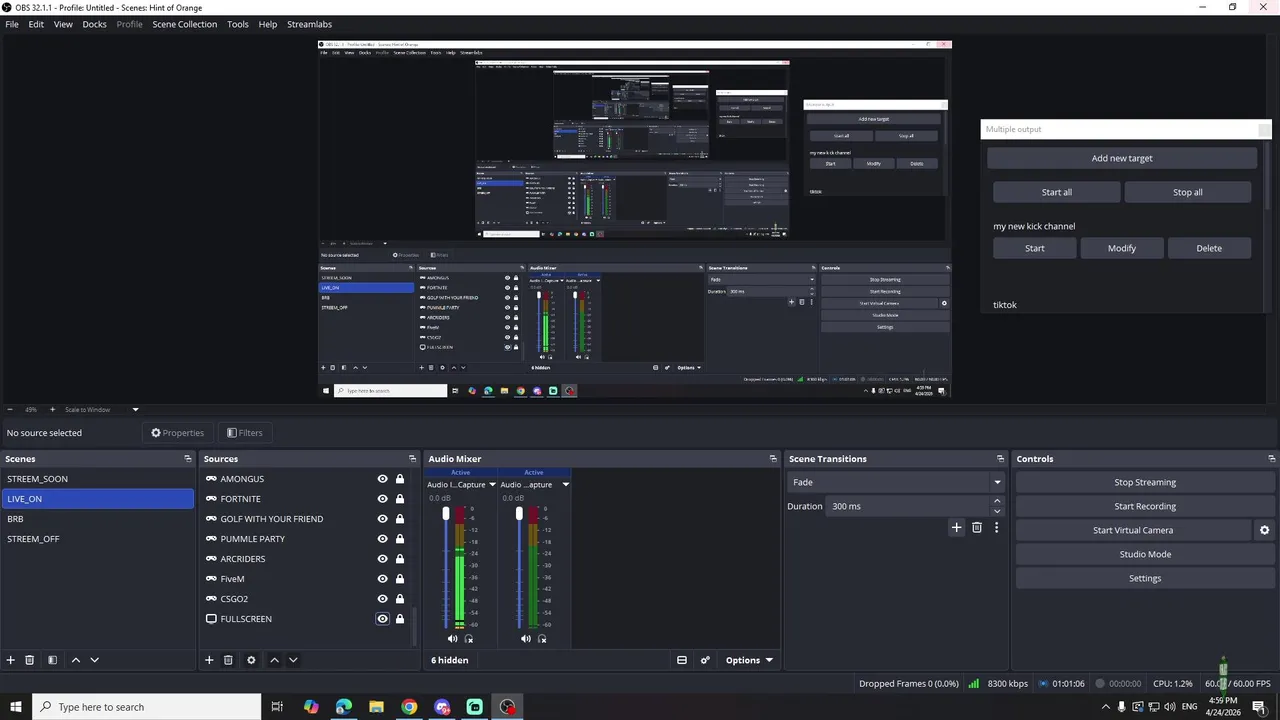The image size is (1280, 720).
Task: Increase transition duration with up arrow
Action: [x=998, y=502]
